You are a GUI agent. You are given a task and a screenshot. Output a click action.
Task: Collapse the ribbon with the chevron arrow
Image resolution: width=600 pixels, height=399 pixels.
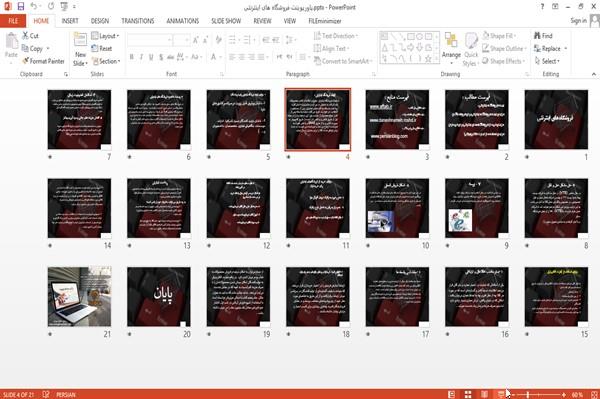593,74
